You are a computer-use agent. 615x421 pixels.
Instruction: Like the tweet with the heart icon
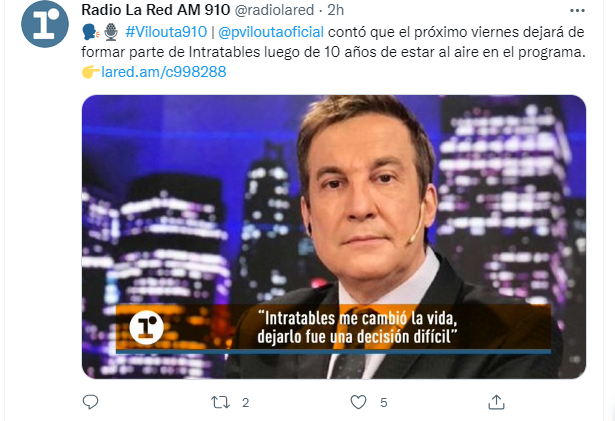click(358, 402)
